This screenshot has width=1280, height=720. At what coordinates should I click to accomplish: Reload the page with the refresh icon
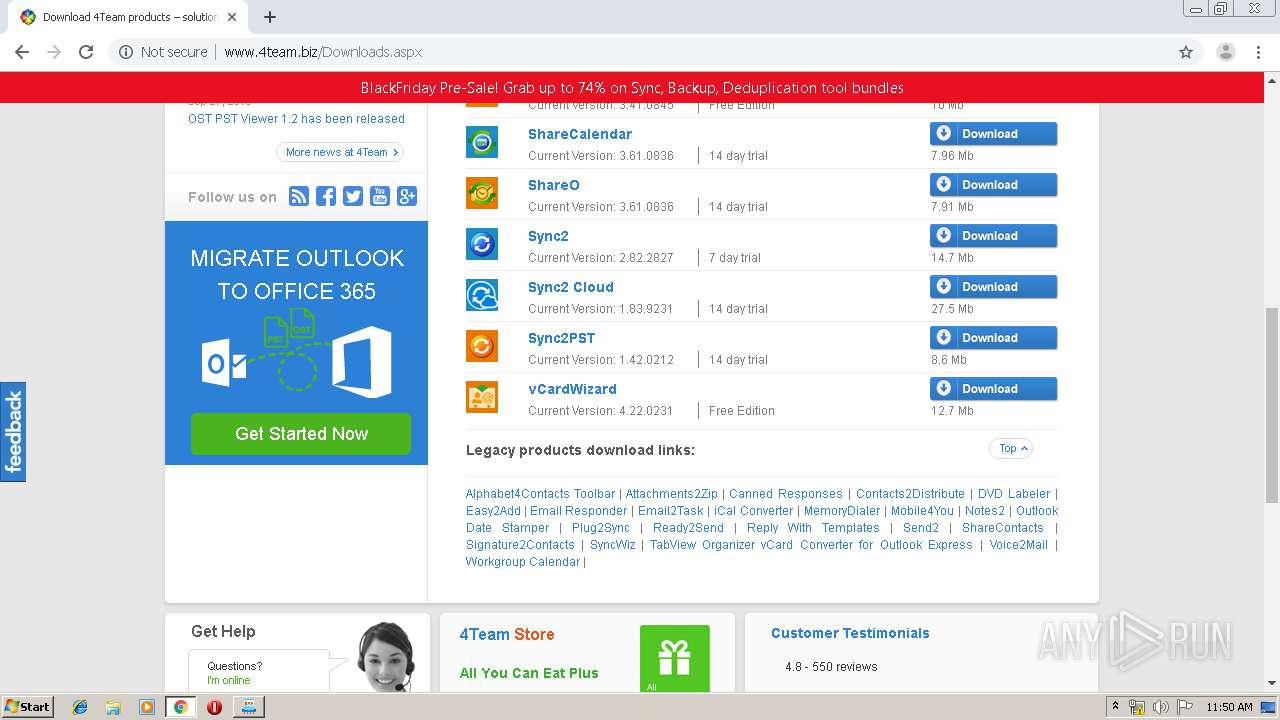86,52
